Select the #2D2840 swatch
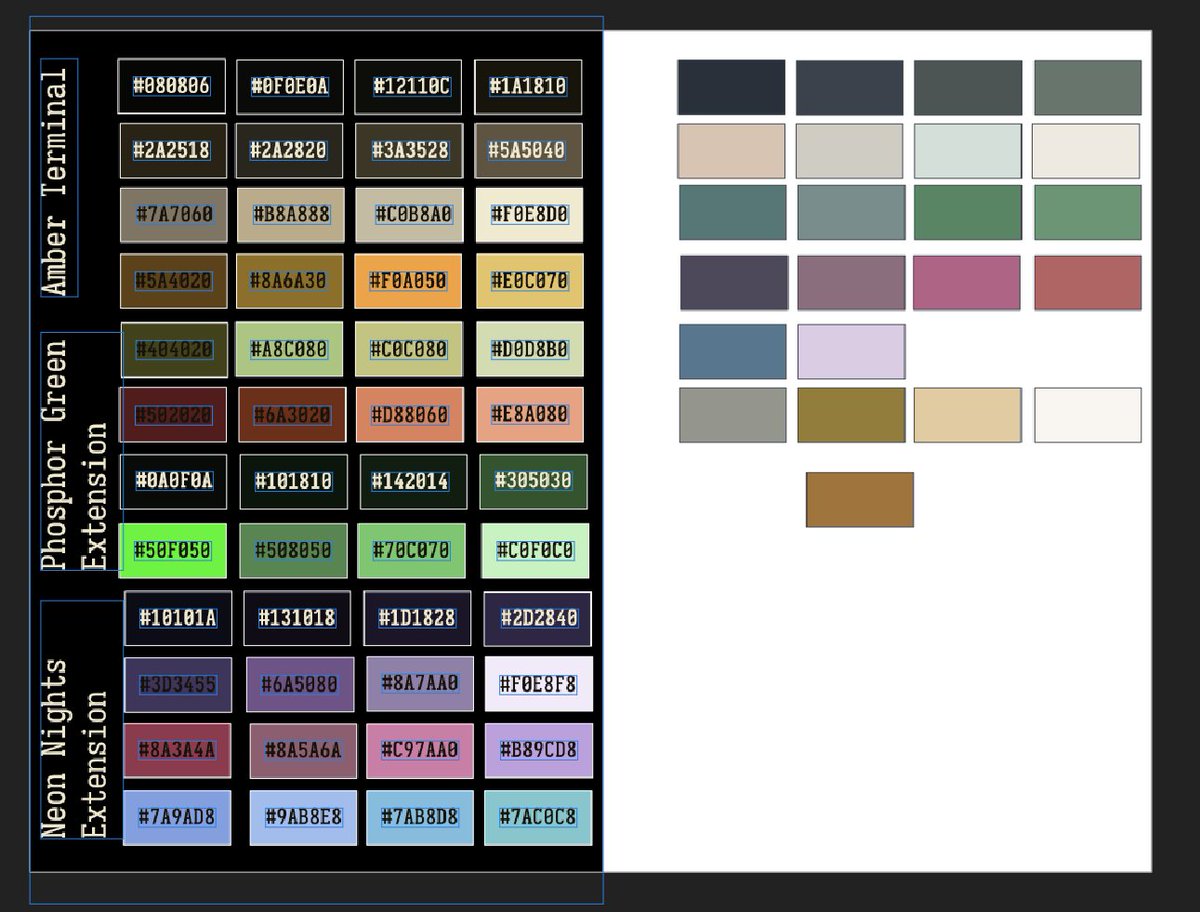 [x=538, y=619]
